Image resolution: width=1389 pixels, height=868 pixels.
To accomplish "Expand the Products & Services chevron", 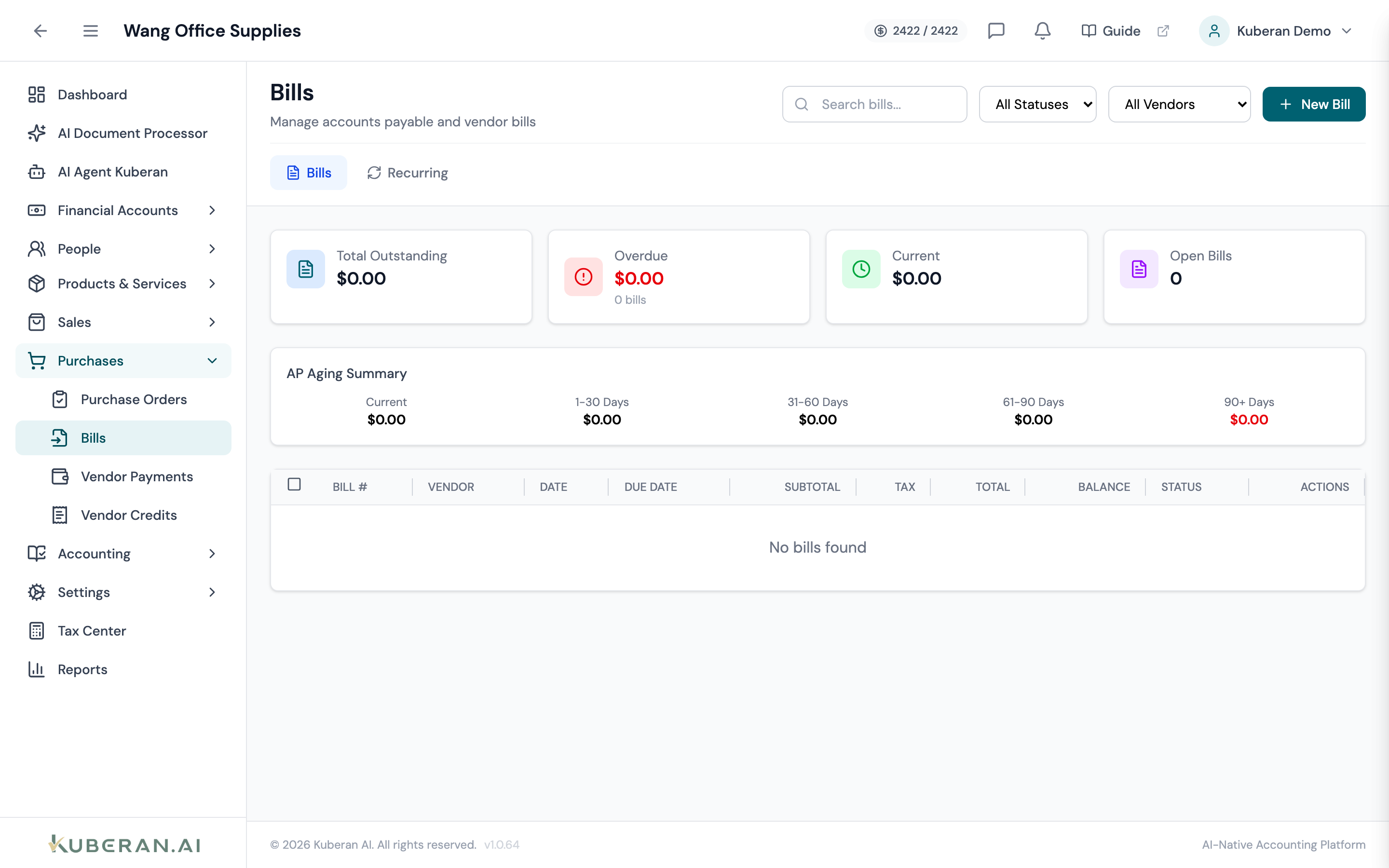I will [x=212, y=284].
